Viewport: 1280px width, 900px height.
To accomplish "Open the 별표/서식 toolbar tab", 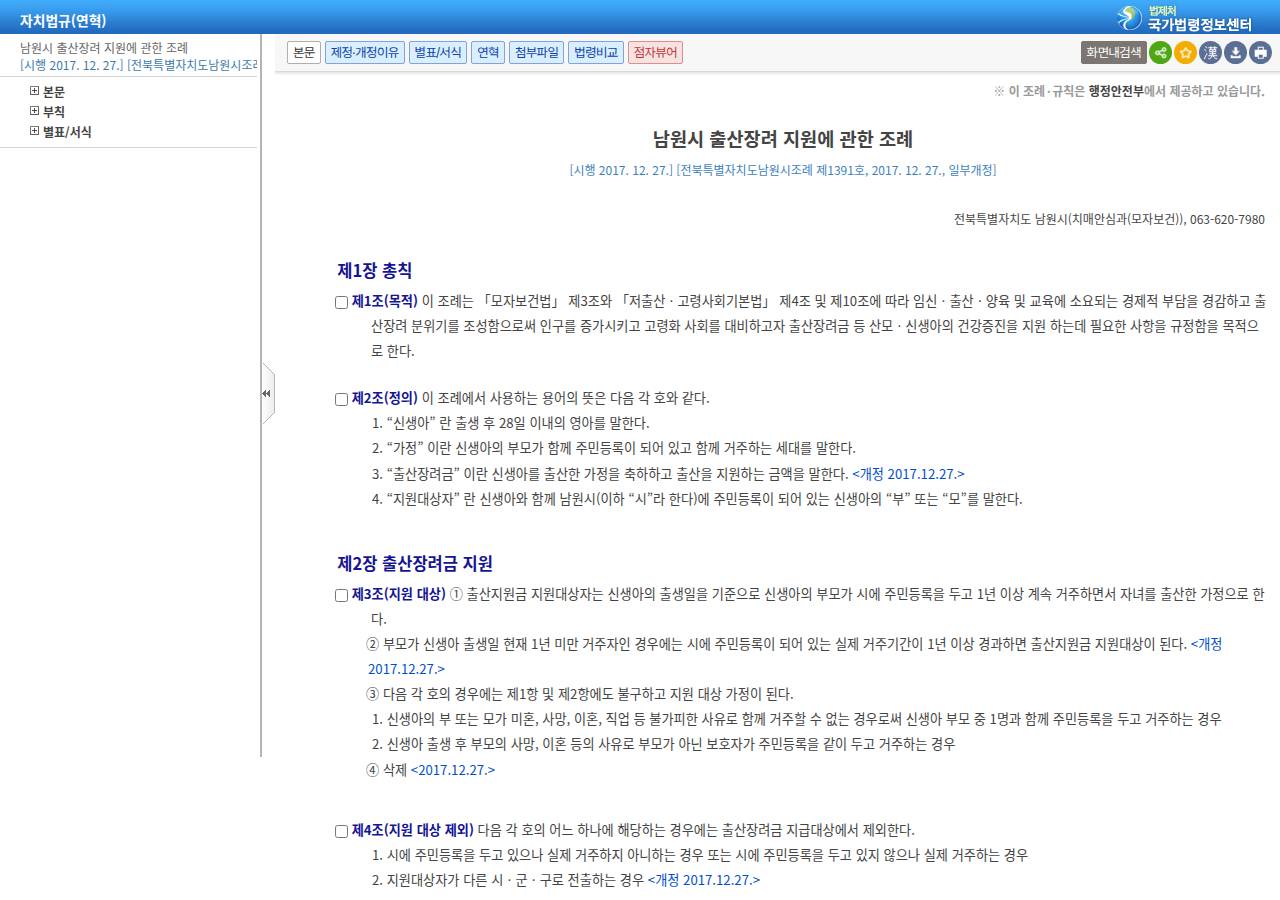I will pyautogui.click(x=437, y=52).
